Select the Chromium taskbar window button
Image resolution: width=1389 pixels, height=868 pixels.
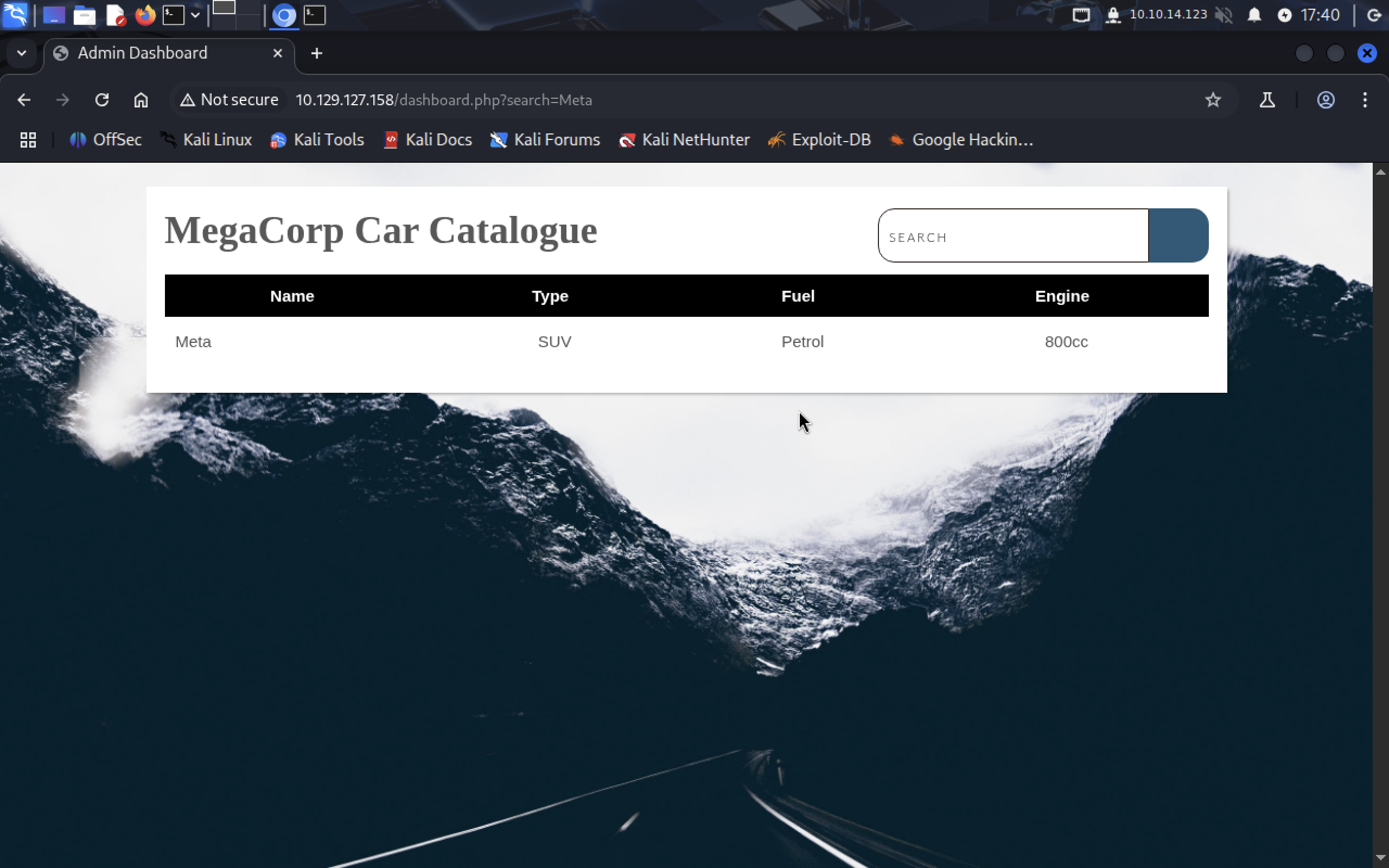[284, 16]
